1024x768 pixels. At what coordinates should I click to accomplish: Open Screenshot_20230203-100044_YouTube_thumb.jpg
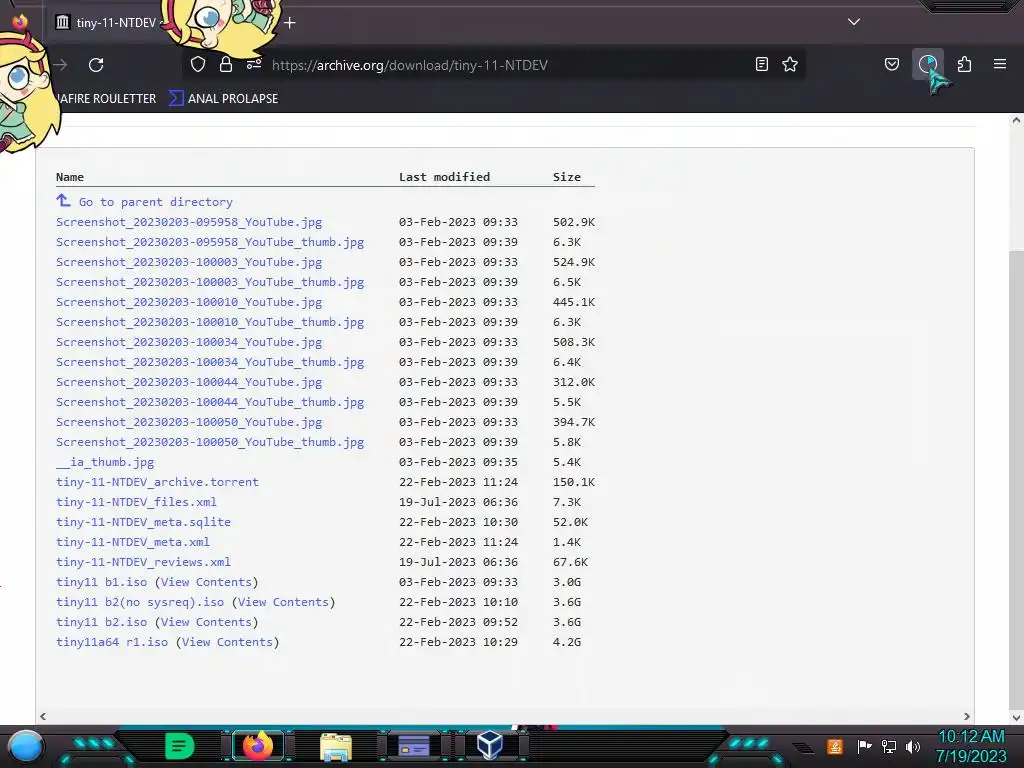tap(210, 402)
